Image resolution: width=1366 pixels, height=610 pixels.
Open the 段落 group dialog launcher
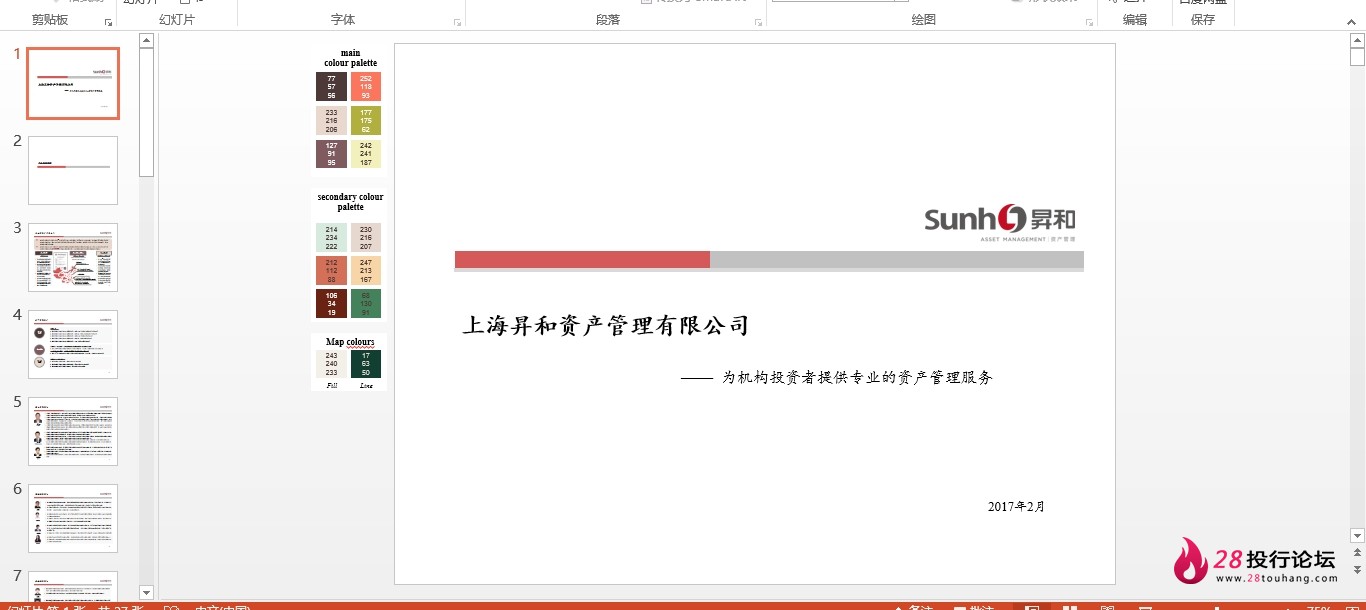[x=759, y=22]
